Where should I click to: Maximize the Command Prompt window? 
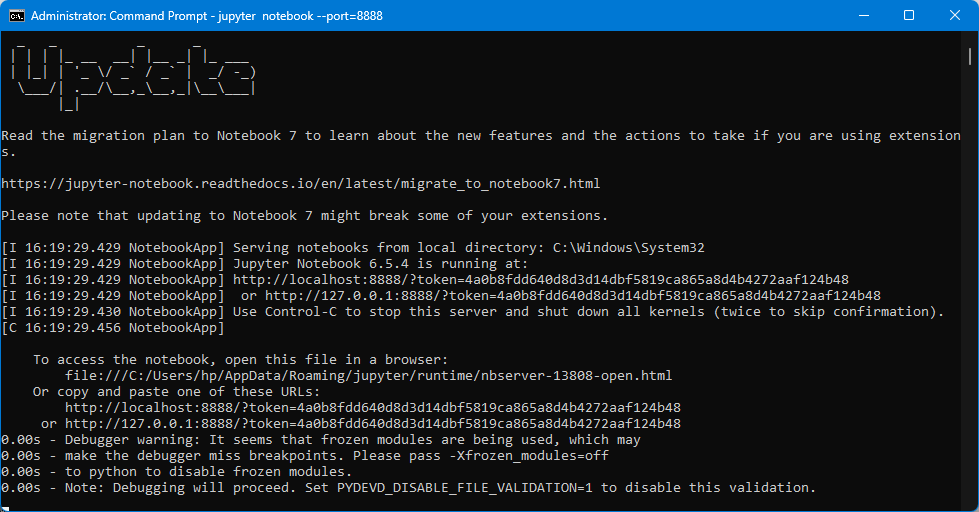coord(909,16)
